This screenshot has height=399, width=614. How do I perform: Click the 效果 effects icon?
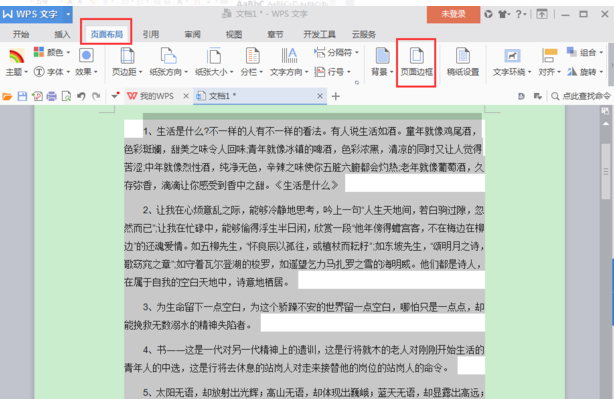[86, 56]
